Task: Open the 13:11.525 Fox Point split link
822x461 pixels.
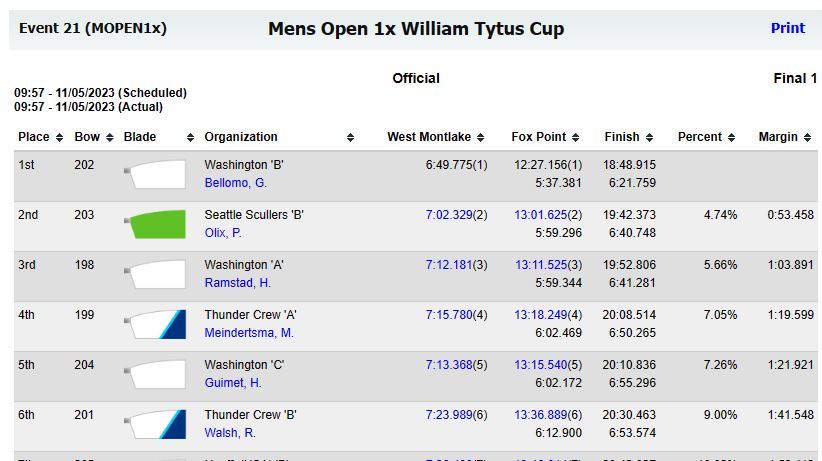Action: tap(541, 265)
